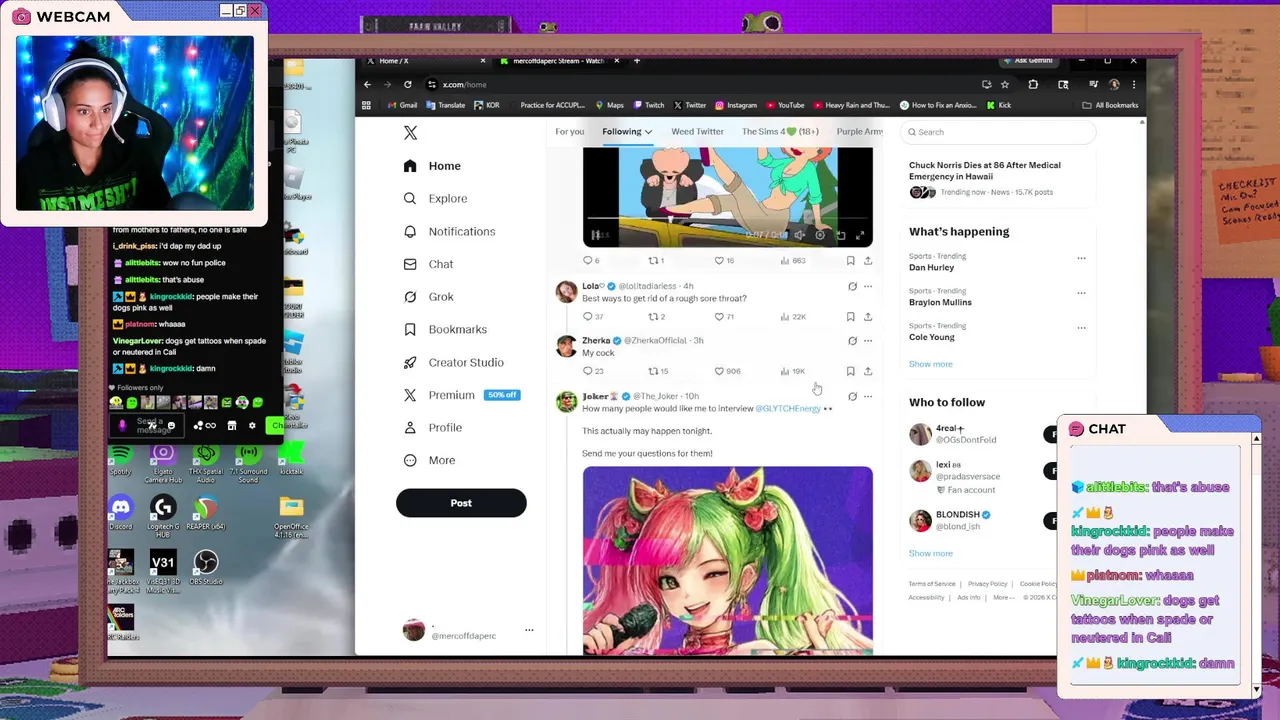The height and width of the screenshot is (720, 1280).
Task: Open more menu for Cole Young trend
Action: pos(1081,328)
